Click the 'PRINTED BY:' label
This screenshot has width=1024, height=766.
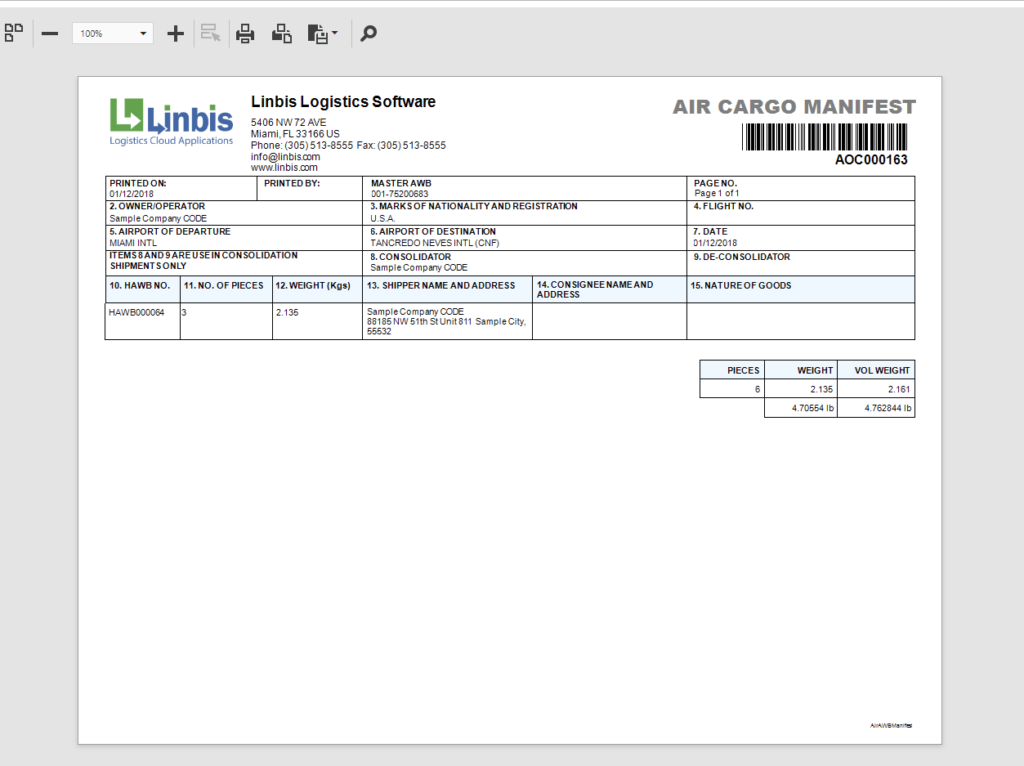(292, 184)
